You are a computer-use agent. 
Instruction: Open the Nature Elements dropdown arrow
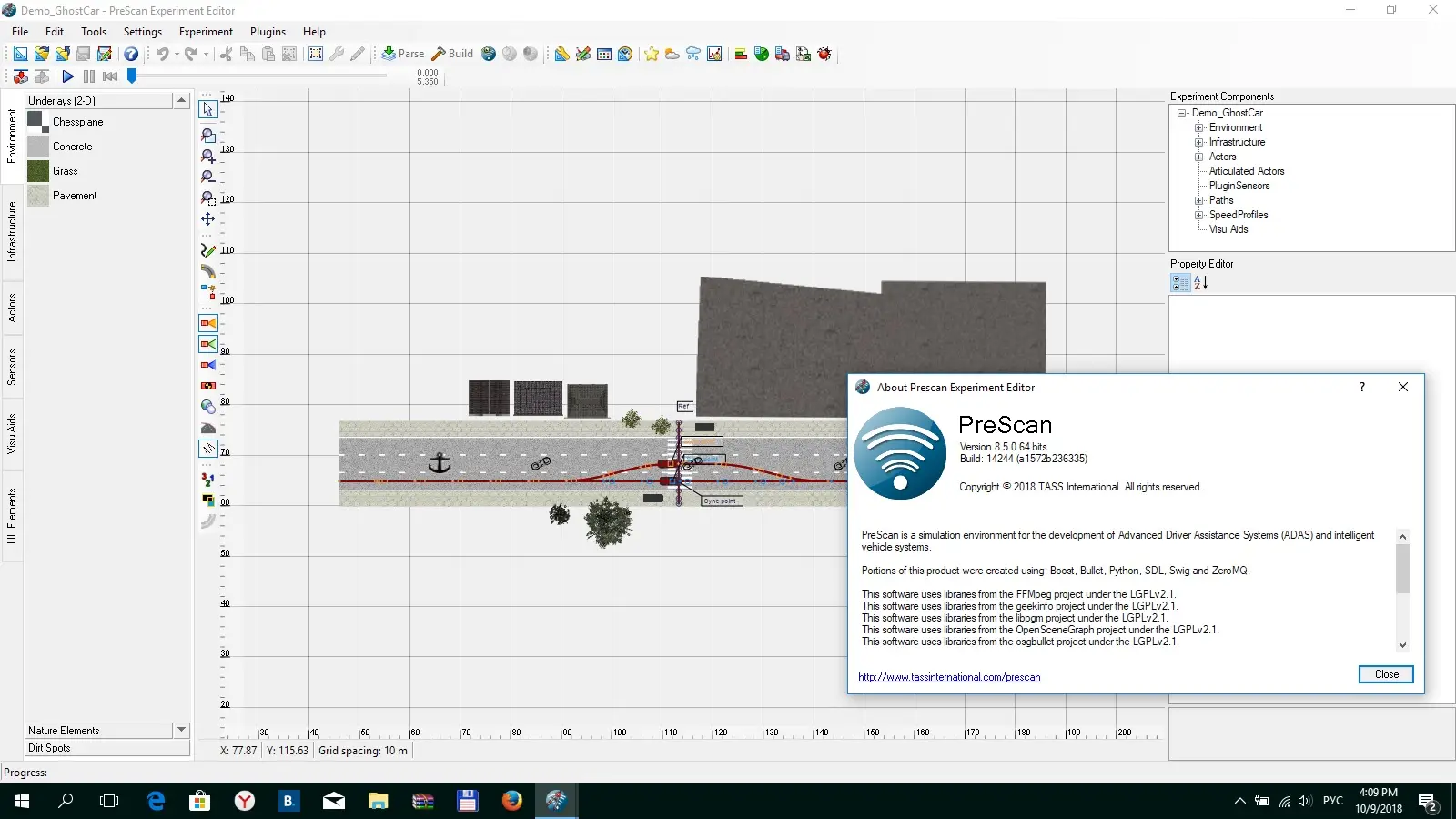click(x=181, y=730)
